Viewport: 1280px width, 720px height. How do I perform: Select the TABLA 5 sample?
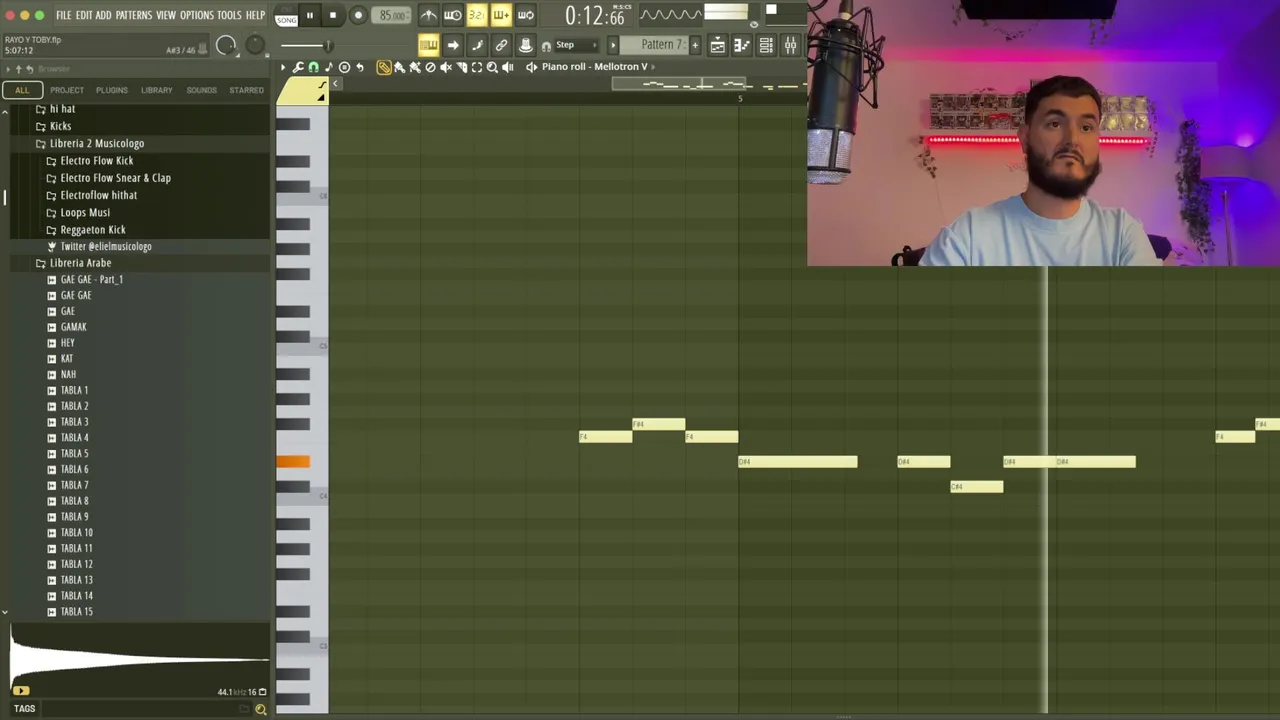pyautogui.click(x=74, y=453)
